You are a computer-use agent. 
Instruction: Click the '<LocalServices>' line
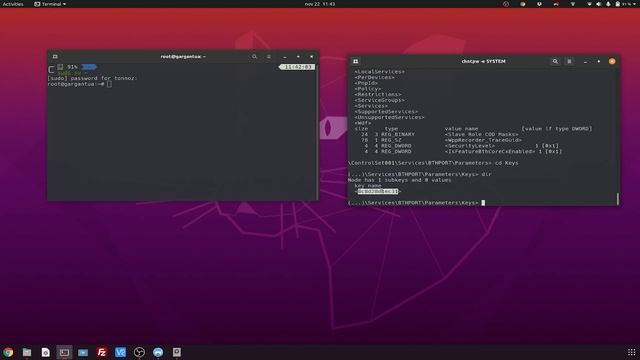click(380, 72)
